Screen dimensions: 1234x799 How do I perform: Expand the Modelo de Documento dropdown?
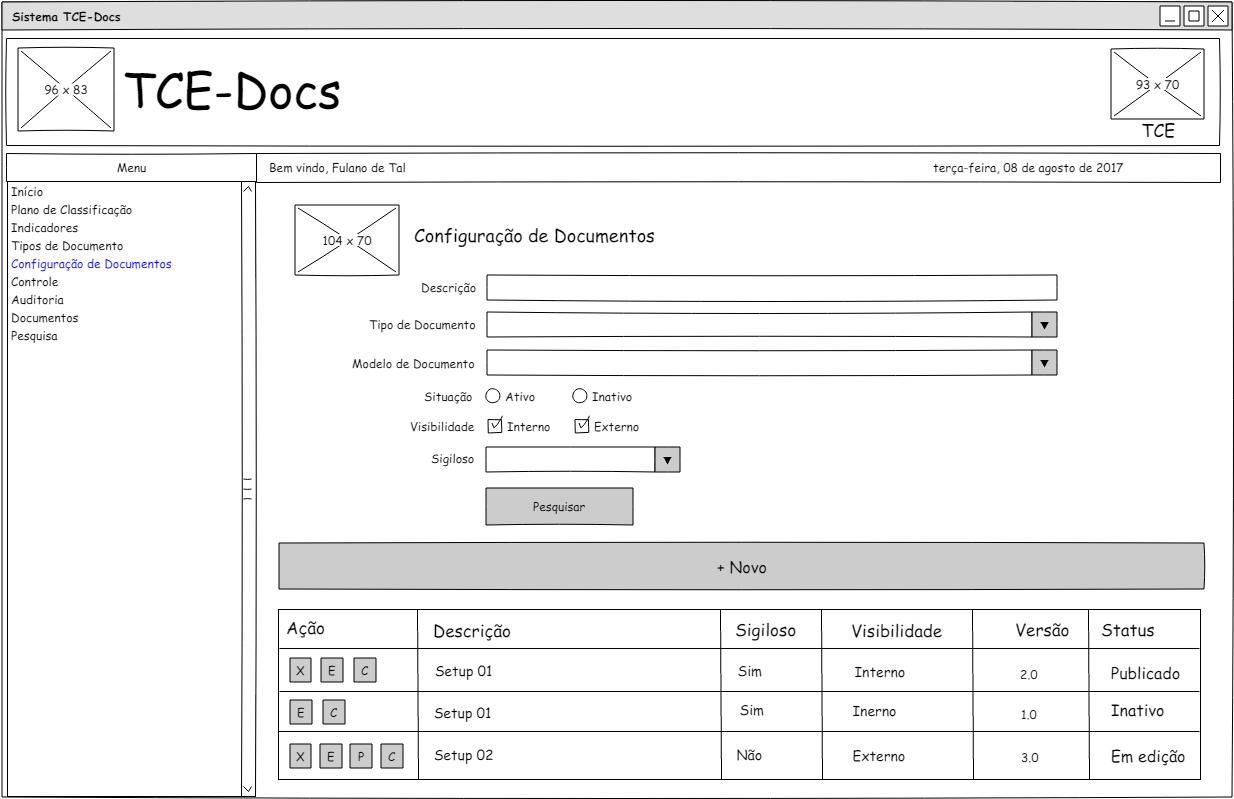[1044, 363]
